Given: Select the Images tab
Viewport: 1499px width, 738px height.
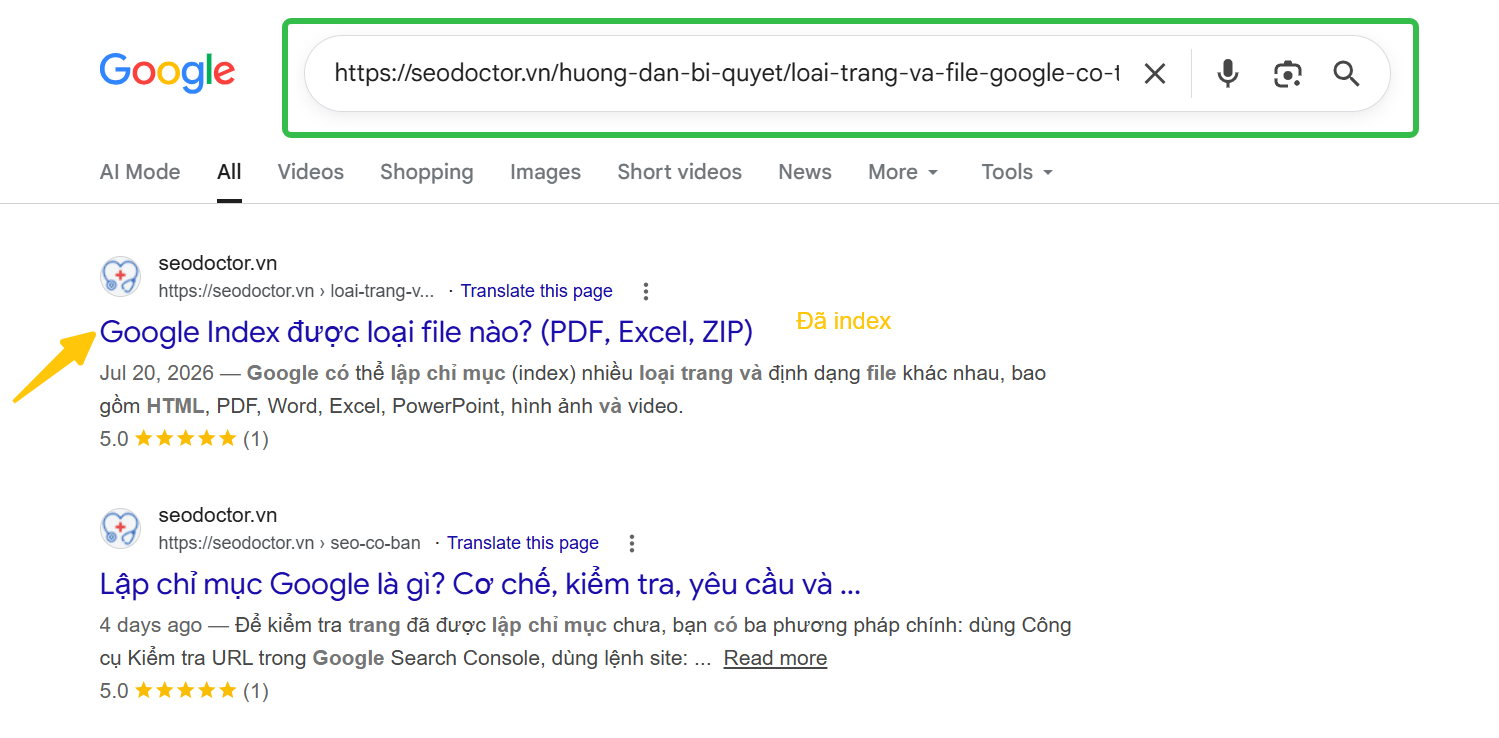Looking at the screenshot, I should tap(545, 172).
